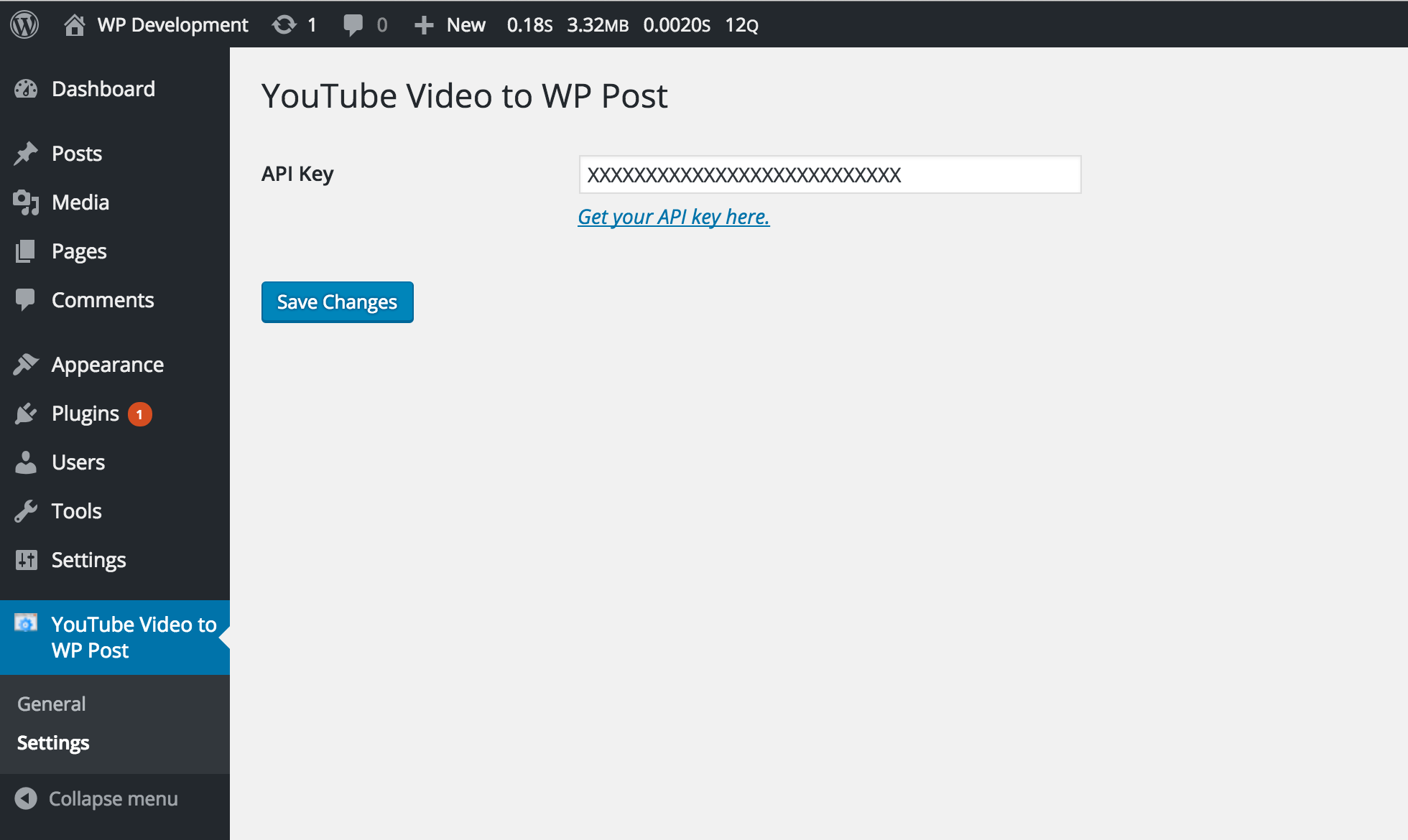Click Get your API key here link

coord(674,215)
